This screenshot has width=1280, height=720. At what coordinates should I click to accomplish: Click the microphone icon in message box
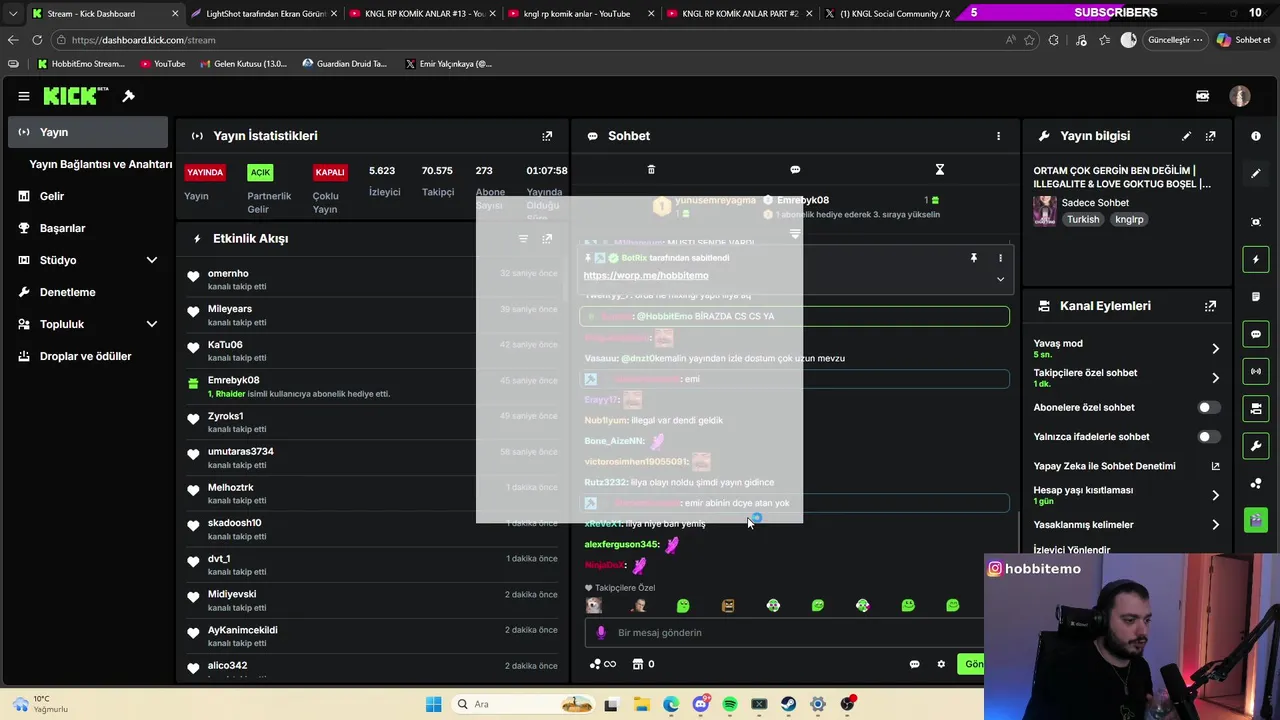point(601,633)
